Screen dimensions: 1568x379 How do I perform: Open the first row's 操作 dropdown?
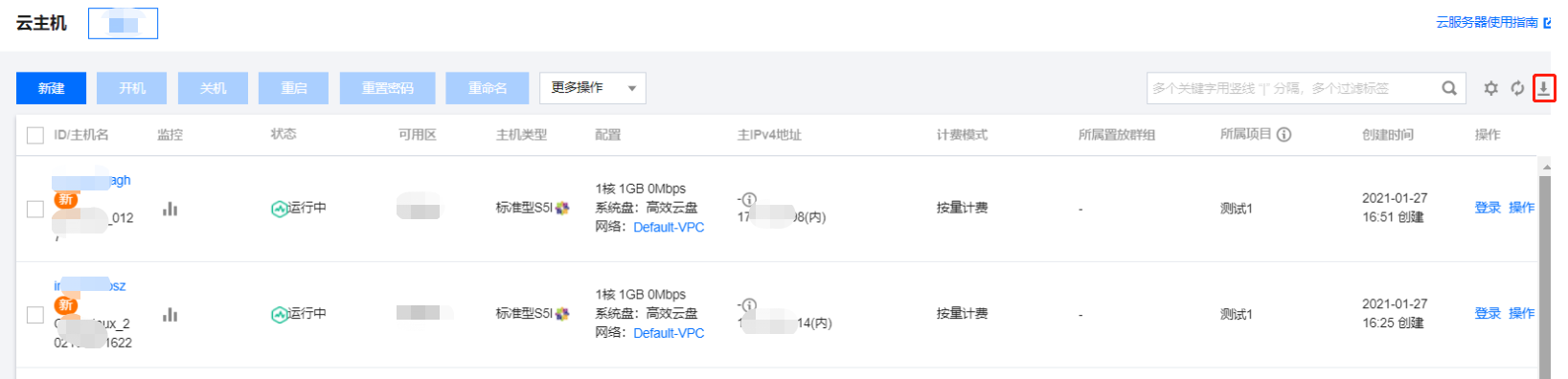(x=1521, y=208)
